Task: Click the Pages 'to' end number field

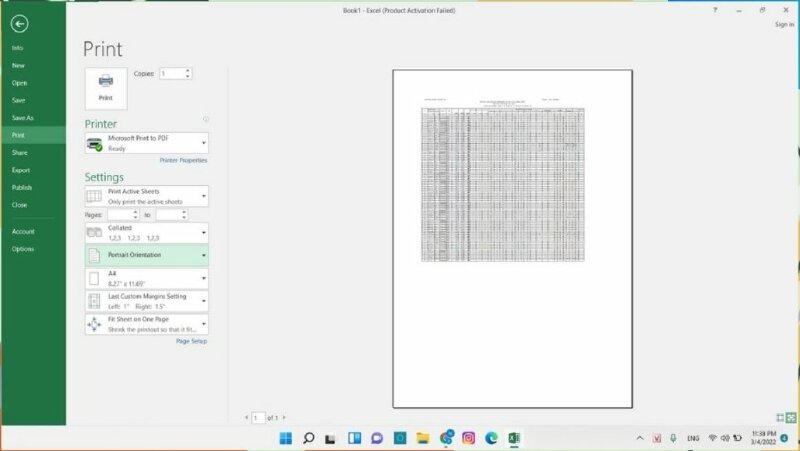Action: [168, 215]
